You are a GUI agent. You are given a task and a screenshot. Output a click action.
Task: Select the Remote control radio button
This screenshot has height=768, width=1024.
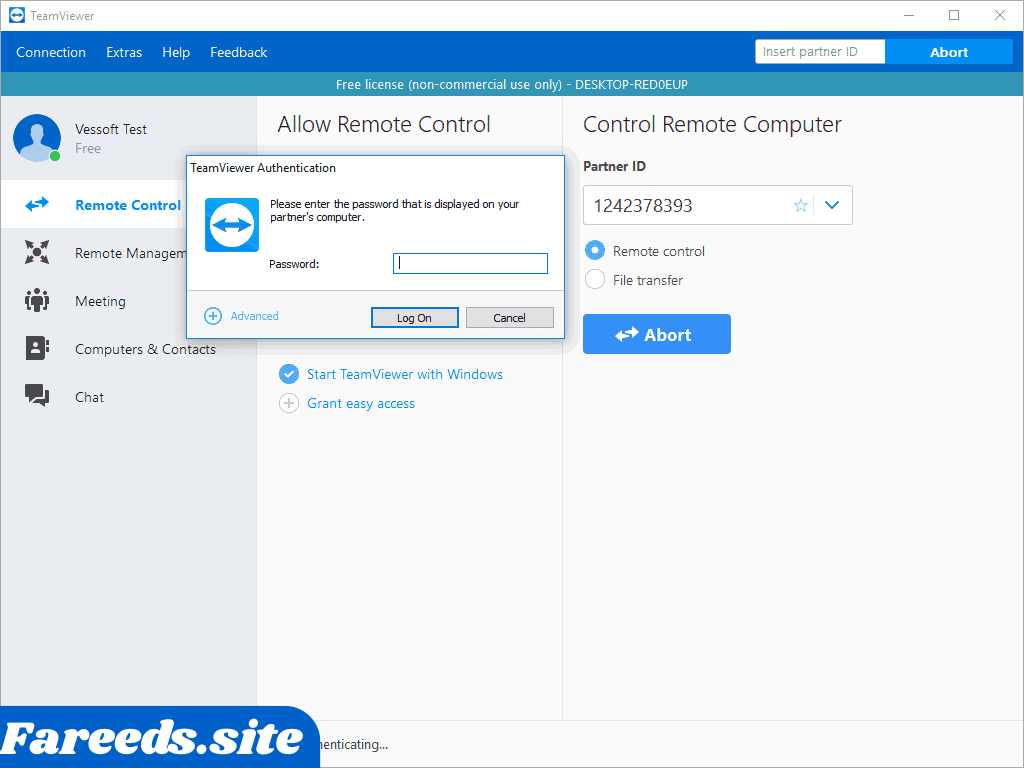point(595,251)
